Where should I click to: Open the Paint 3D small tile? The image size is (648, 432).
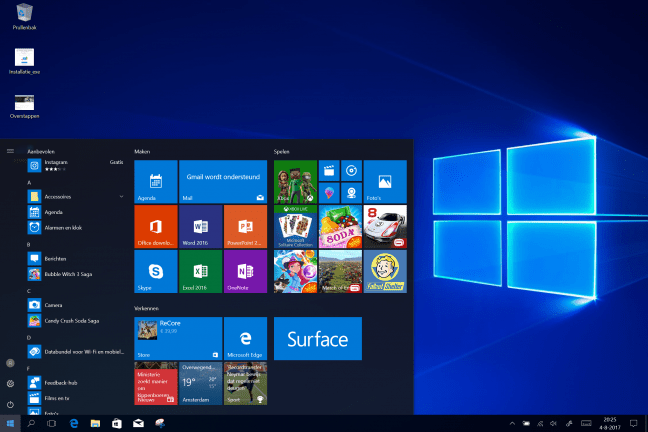[x=329, y=193]
